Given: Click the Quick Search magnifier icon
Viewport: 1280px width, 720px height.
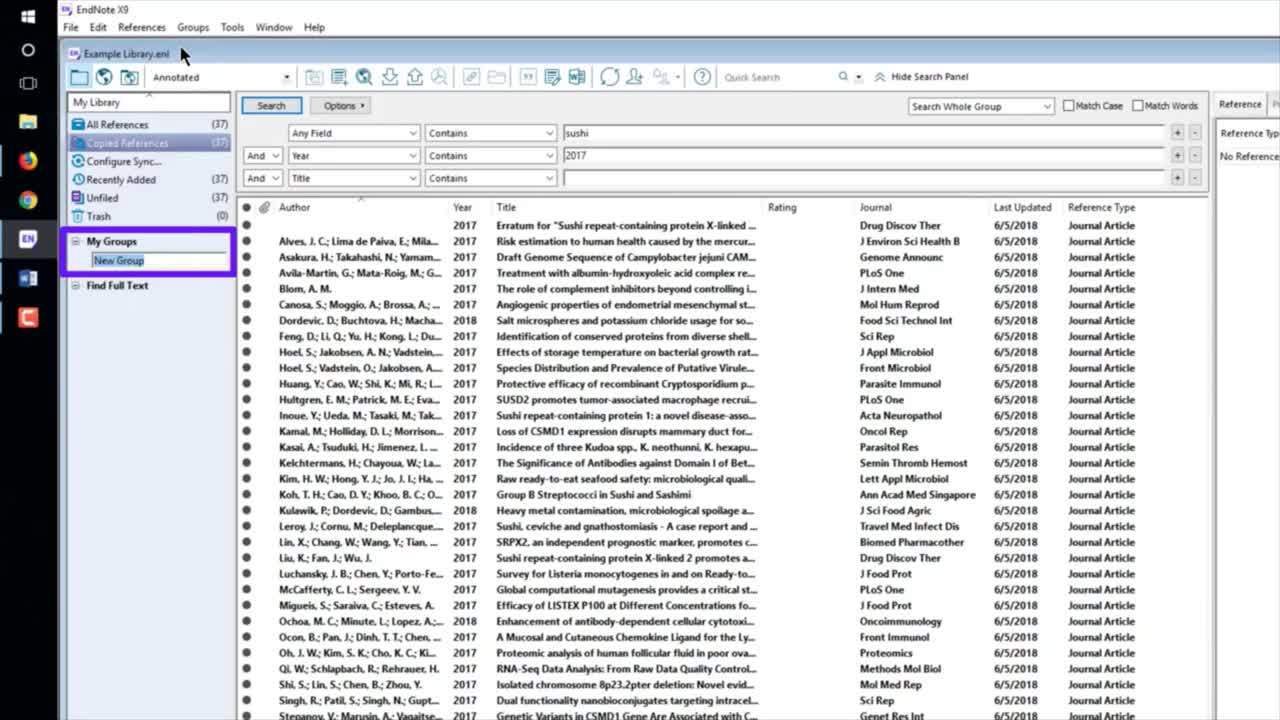Looking at the screenshot, I should tap(843, 77).
